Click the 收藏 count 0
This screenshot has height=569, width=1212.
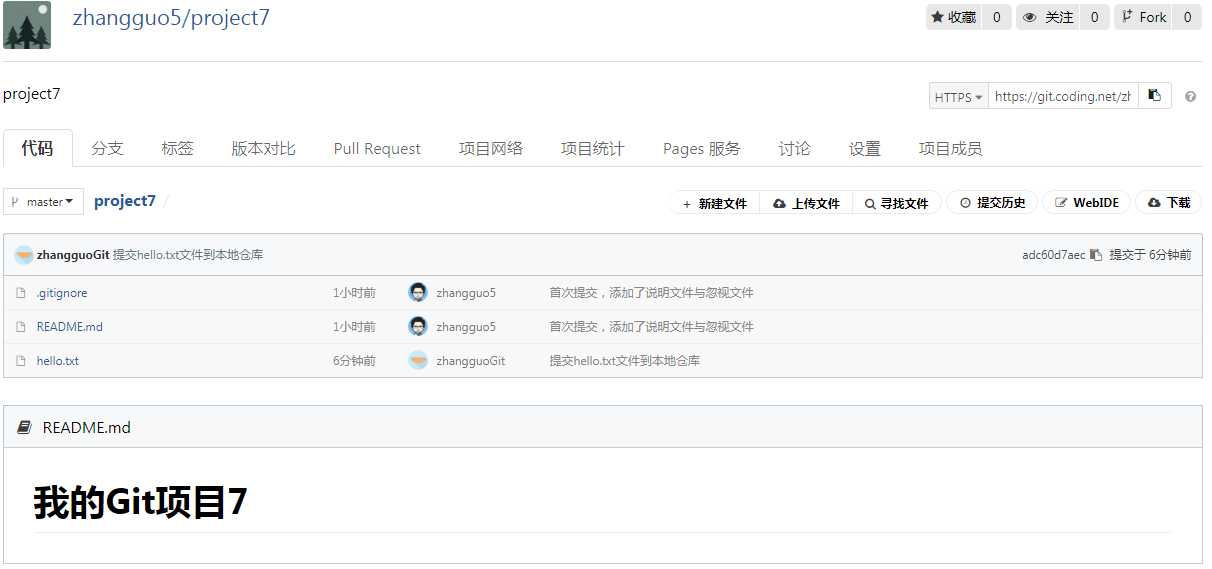tap(997, 17)
